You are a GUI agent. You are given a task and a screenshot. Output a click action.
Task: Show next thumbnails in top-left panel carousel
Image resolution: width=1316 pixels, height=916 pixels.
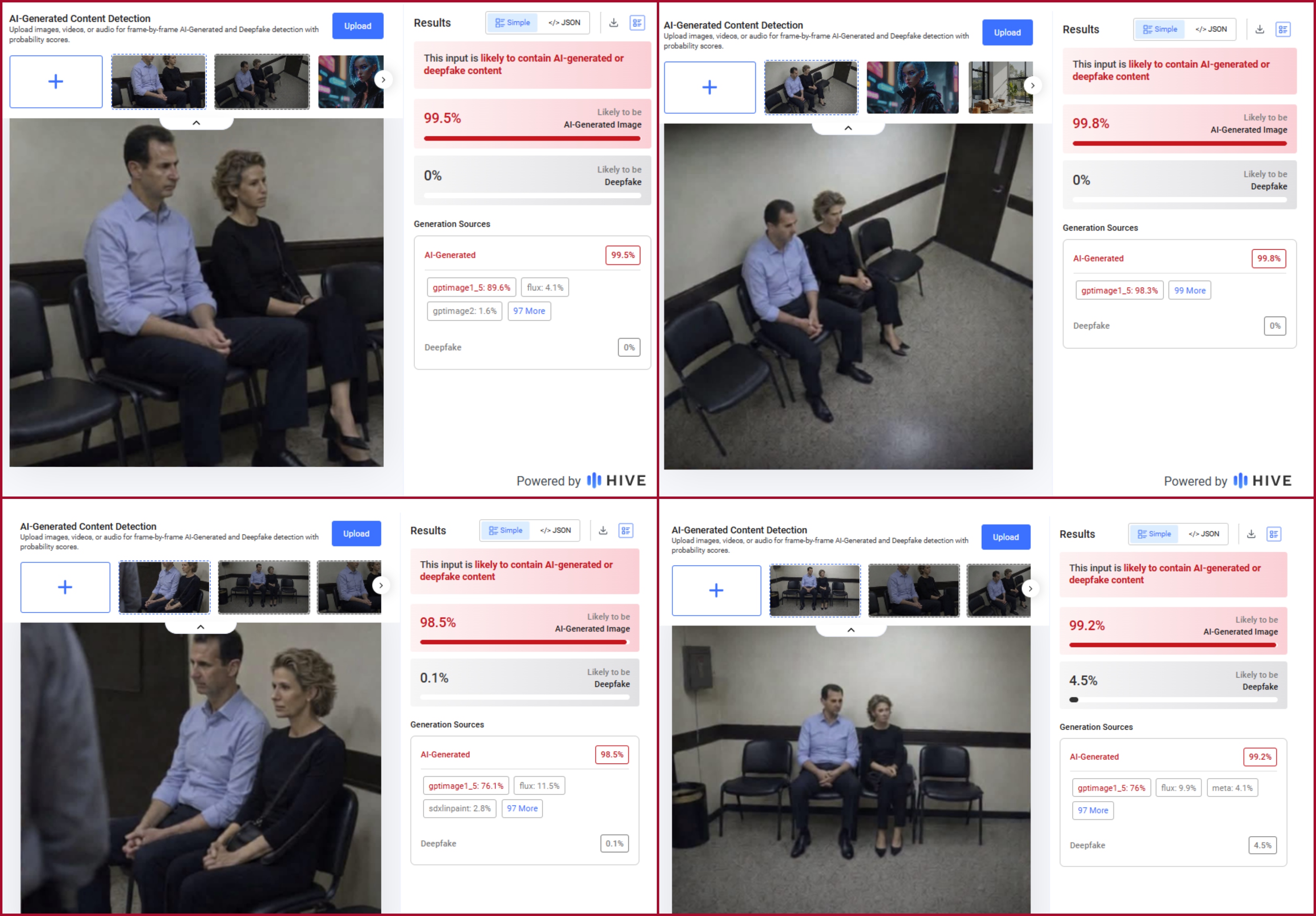[x=383, y=80]
